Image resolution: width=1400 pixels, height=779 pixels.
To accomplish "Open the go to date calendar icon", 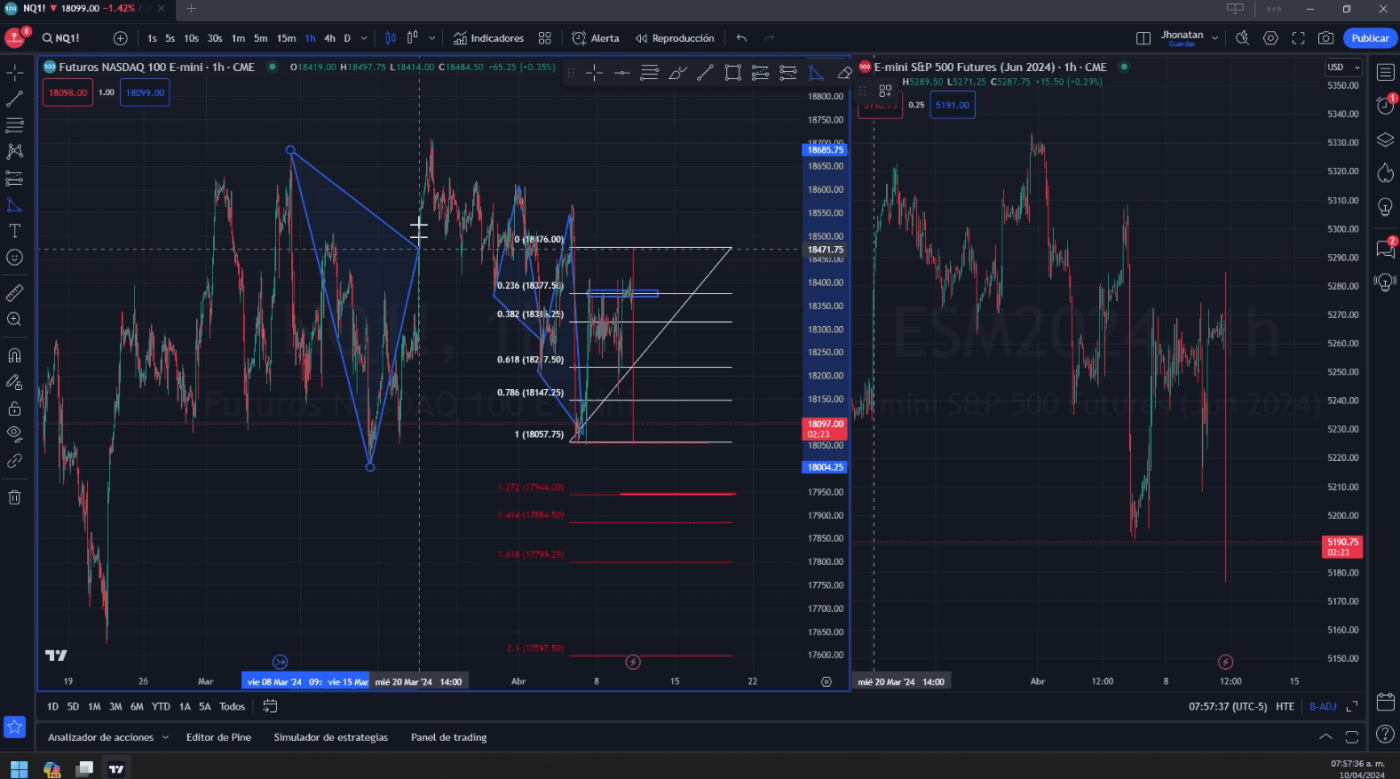I will (x=270, y=706).
